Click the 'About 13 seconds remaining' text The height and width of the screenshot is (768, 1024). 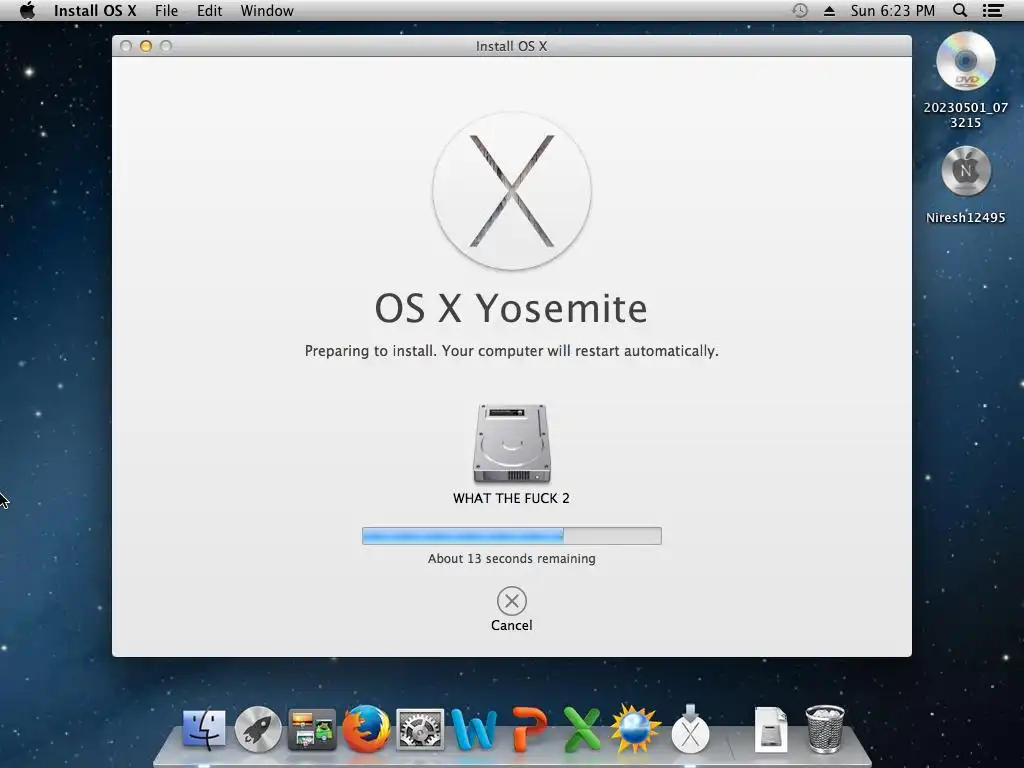click(x=512, y=559)
